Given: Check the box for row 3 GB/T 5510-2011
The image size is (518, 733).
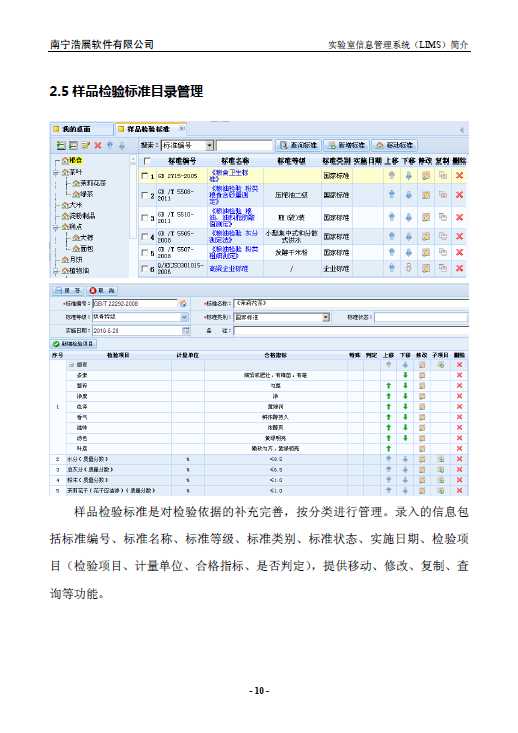Looking at the screenshot, I should [x=144, y=217].
